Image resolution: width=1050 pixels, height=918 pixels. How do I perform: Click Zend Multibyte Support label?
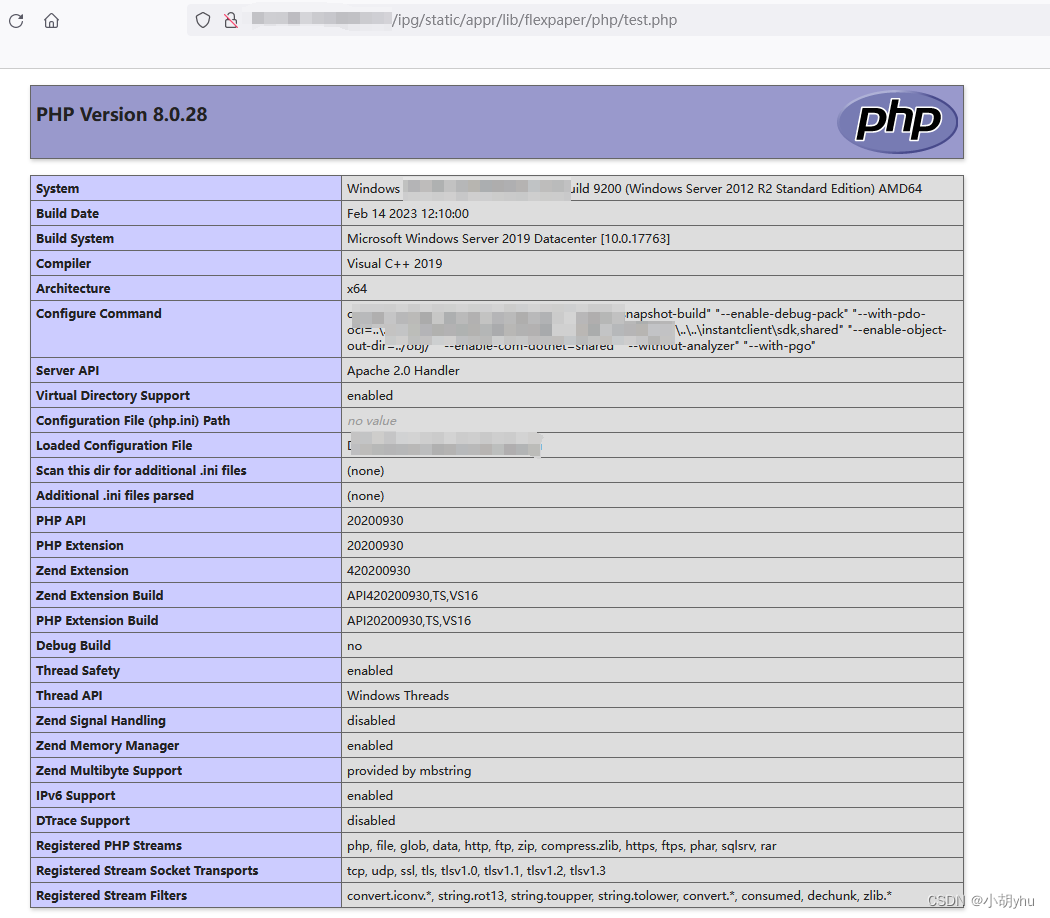point(108,771)
